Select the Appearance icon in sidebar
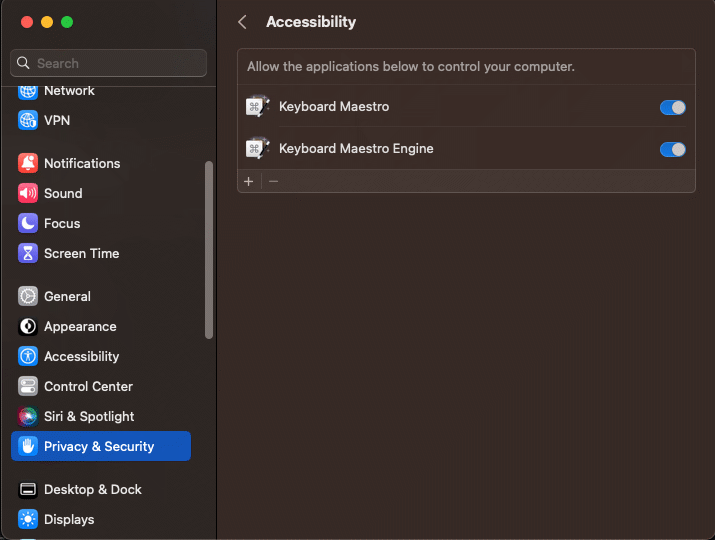The height and width of the screenshot is (540, 715). [x=28, y=327]
